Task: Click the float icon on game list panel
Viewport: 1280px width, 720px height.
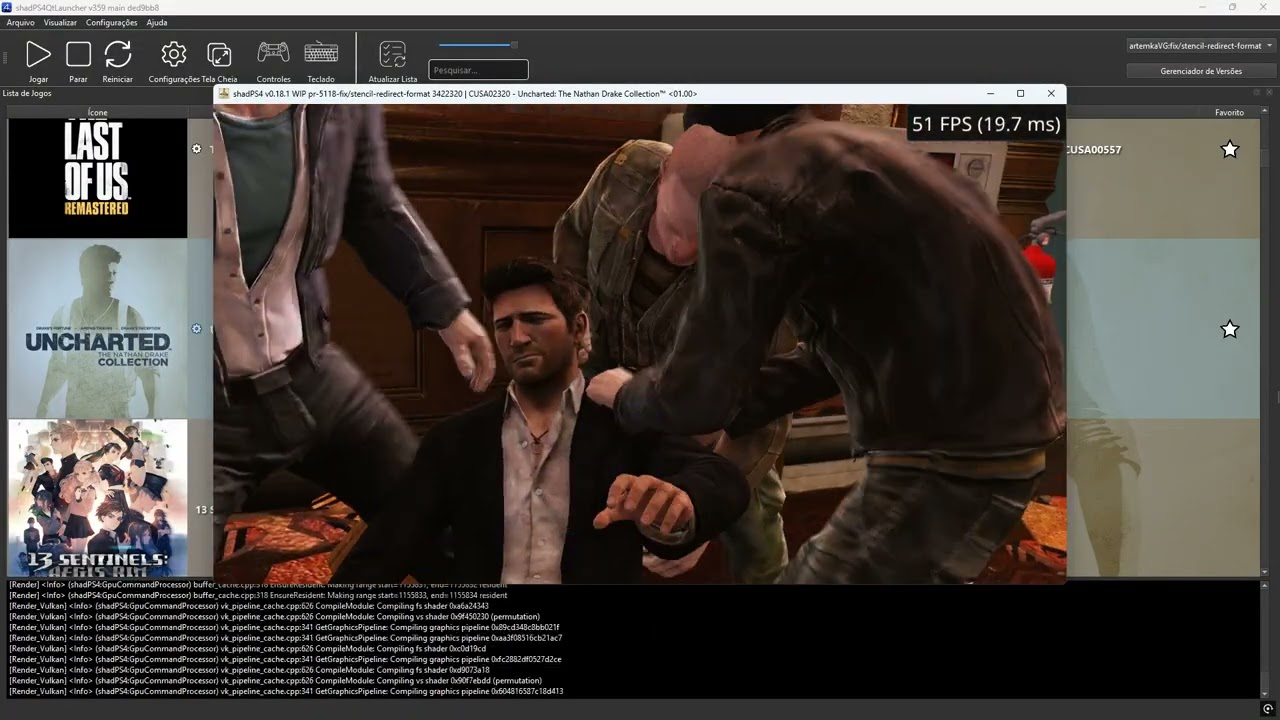Action: click(1258, 93)
